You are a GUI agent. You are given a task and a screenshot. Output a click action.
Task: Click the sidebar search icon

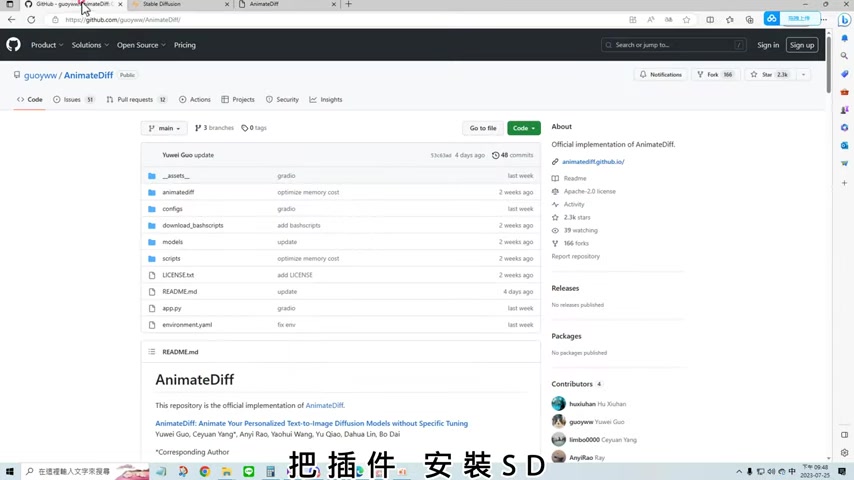[844, 56]
